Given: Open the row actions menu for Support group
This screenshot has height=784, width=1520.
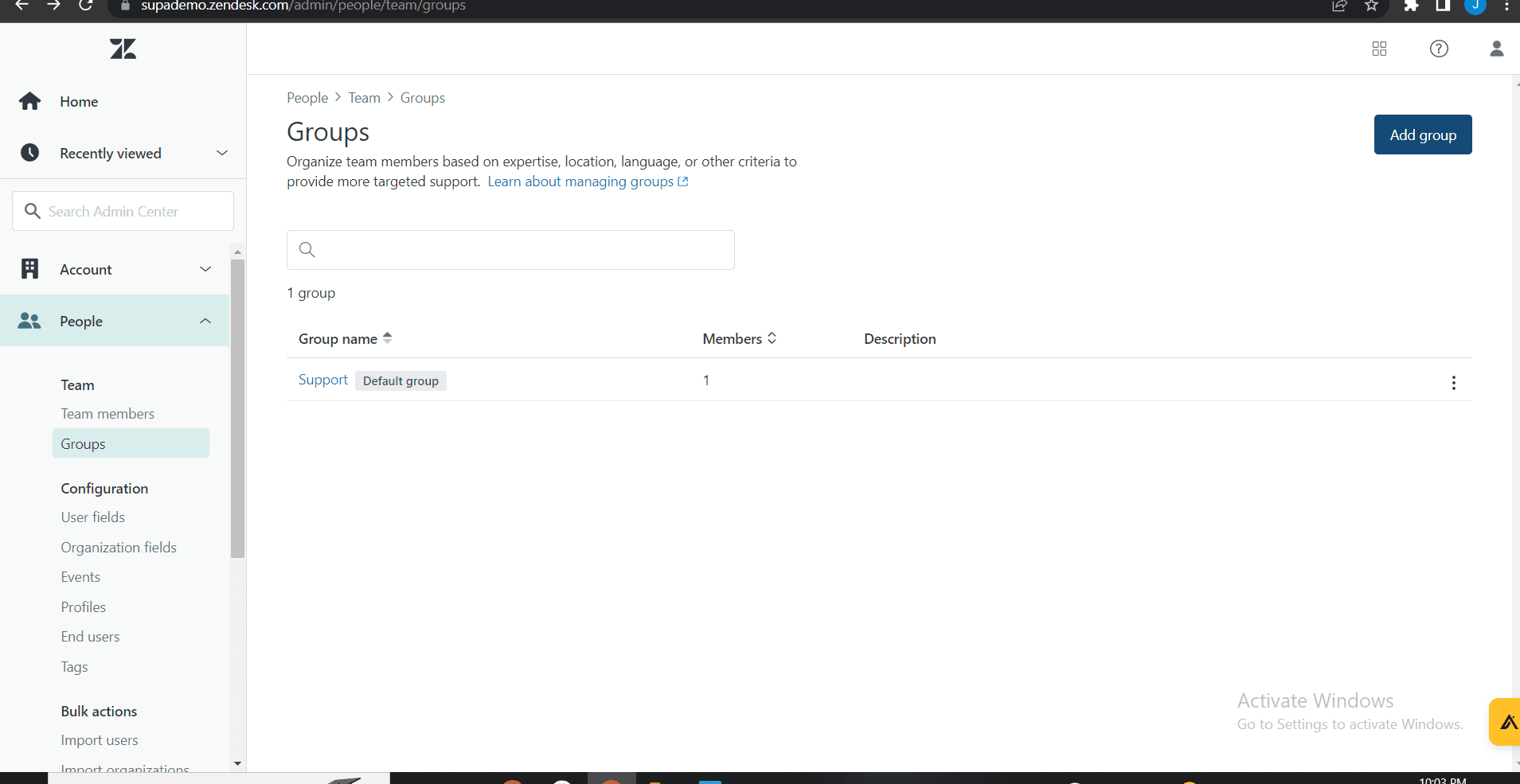Looking at the screenshot, I should point(1455,383).
